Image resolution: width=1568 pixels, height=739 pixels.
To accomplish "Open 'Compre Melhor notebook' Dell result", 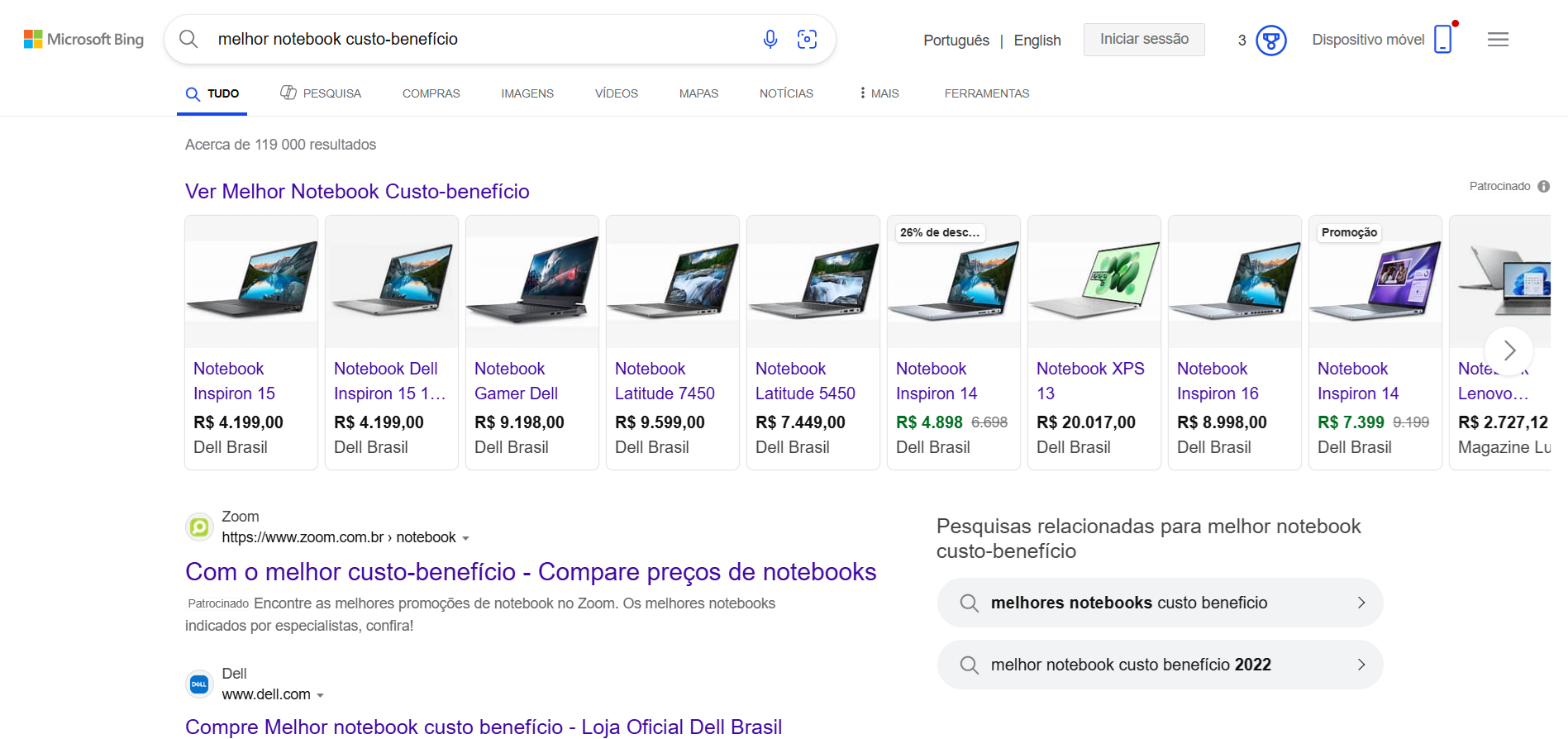I will (484, 727).
